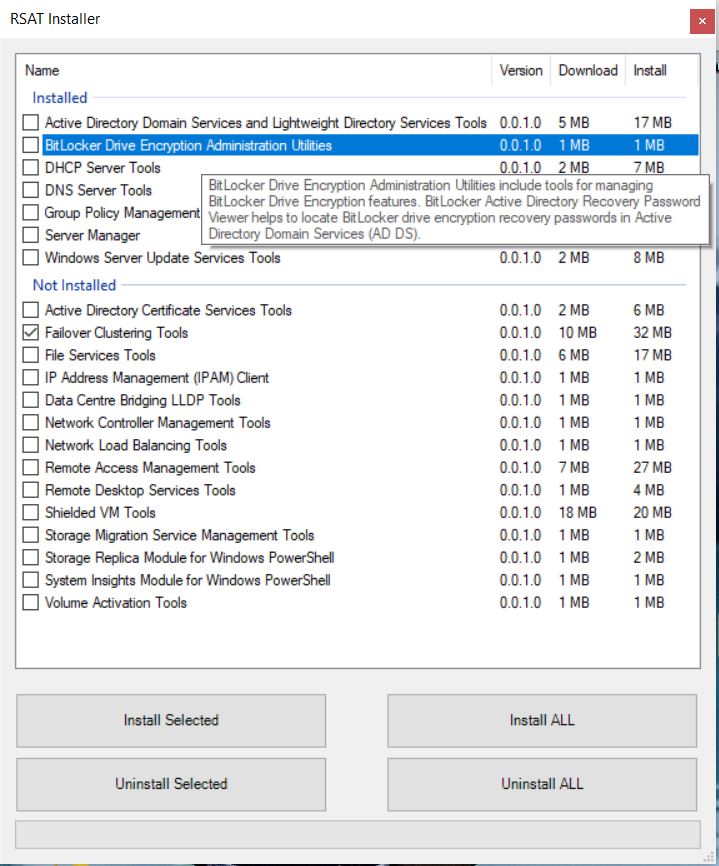The height and width of the screenshot is (866, 719).
Task: Tick Storage Replica Module for Windows PowerShell
Action: click(31, 558)
